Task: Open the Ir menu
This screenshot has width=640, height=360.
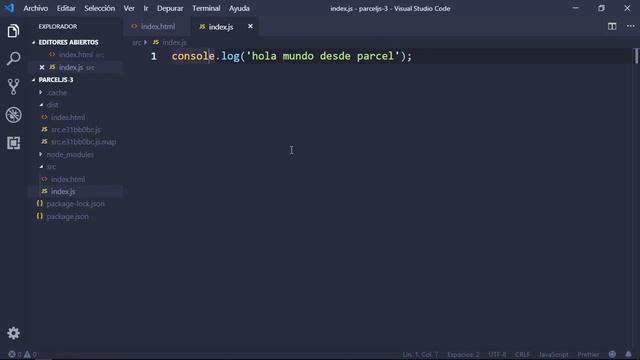Action: tap(146, 8)
